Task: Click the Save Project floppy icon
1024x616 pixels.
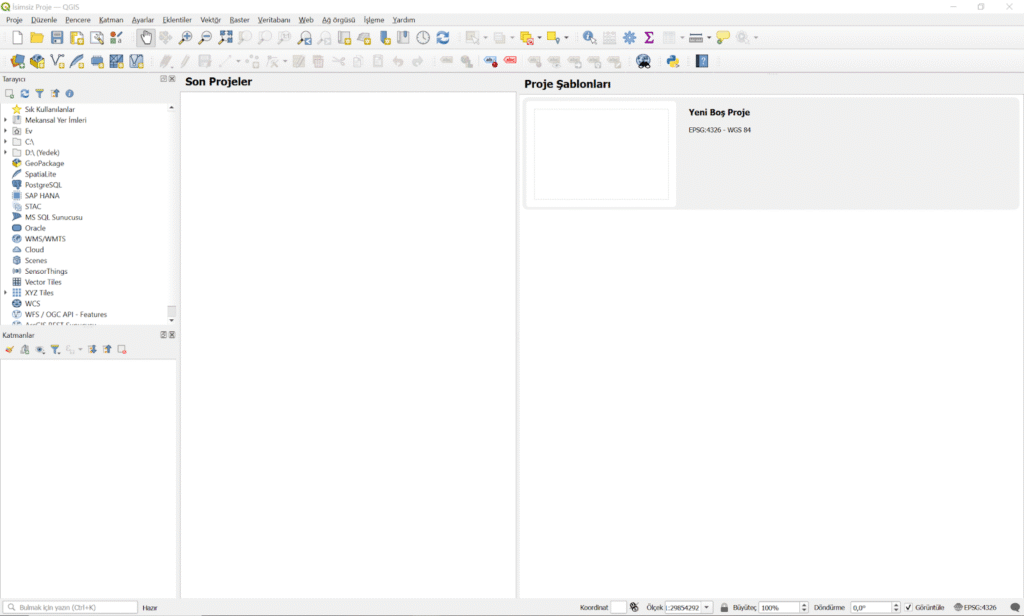Action: [57, 38]
